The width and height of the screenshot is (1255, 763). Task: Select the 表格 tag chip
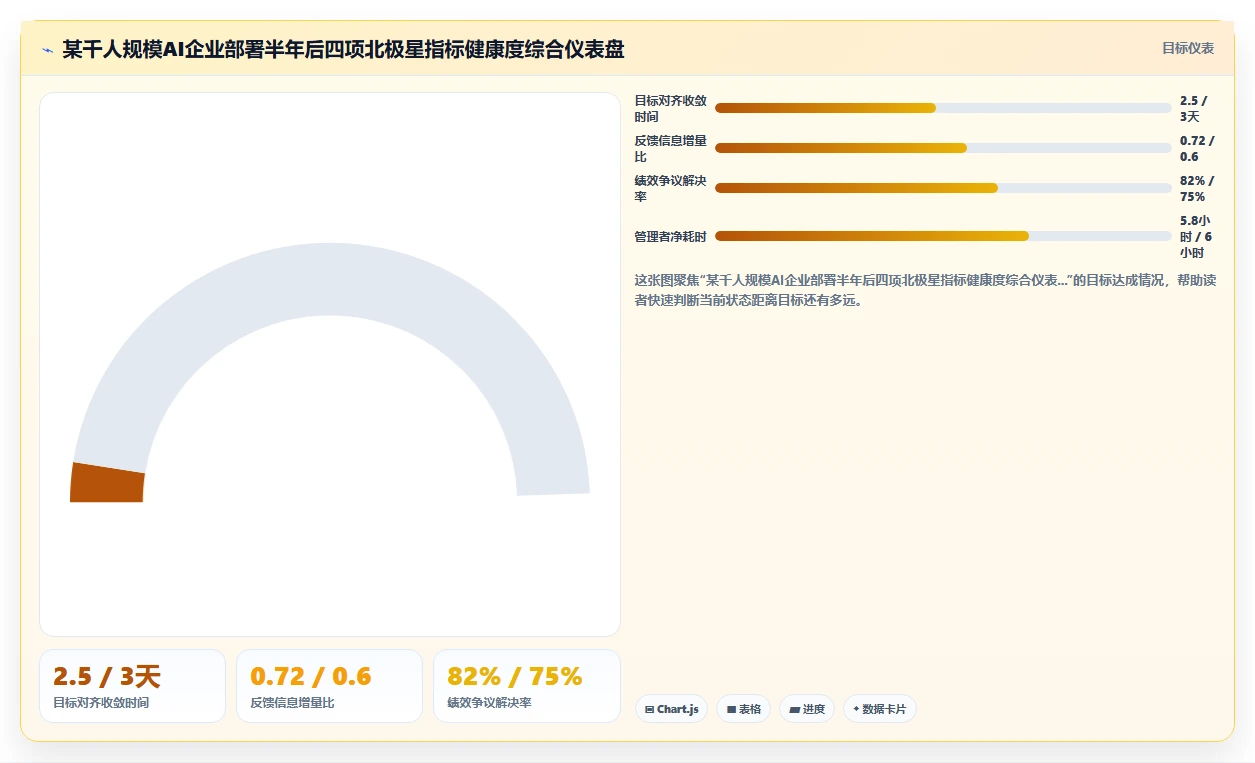point(743,709)
